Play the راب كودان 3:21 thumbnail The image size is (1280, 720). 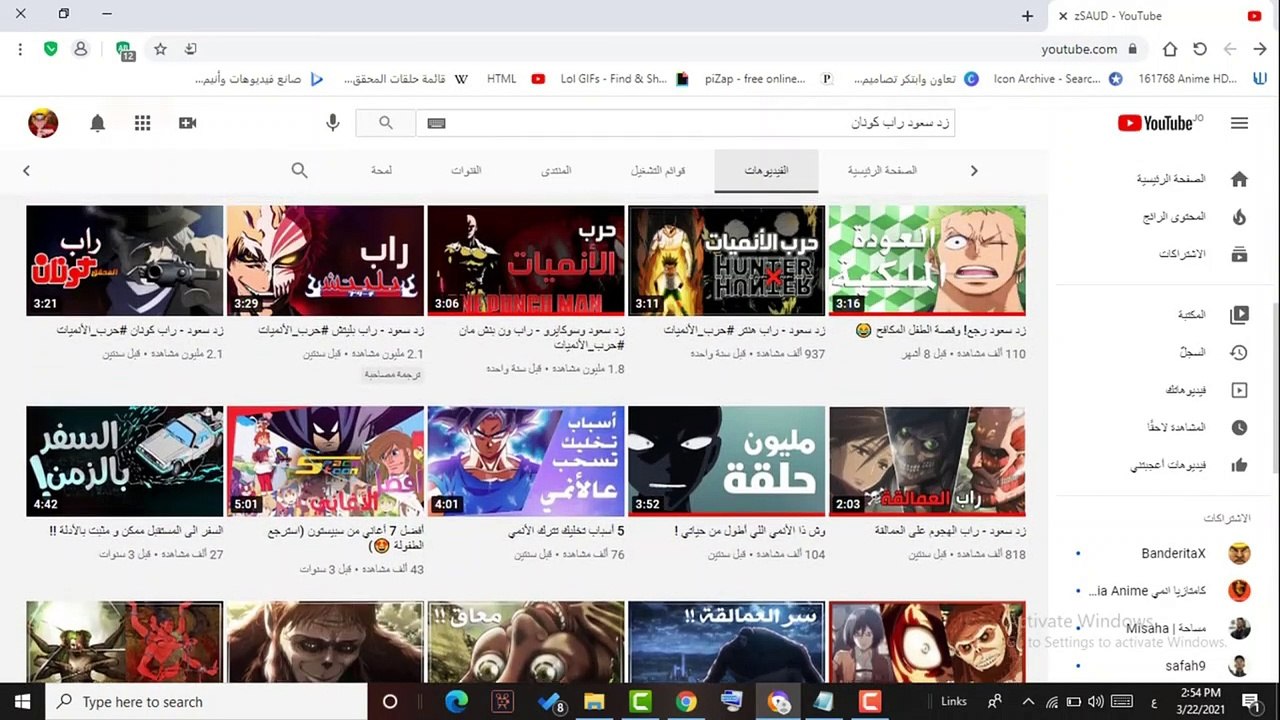125,260
